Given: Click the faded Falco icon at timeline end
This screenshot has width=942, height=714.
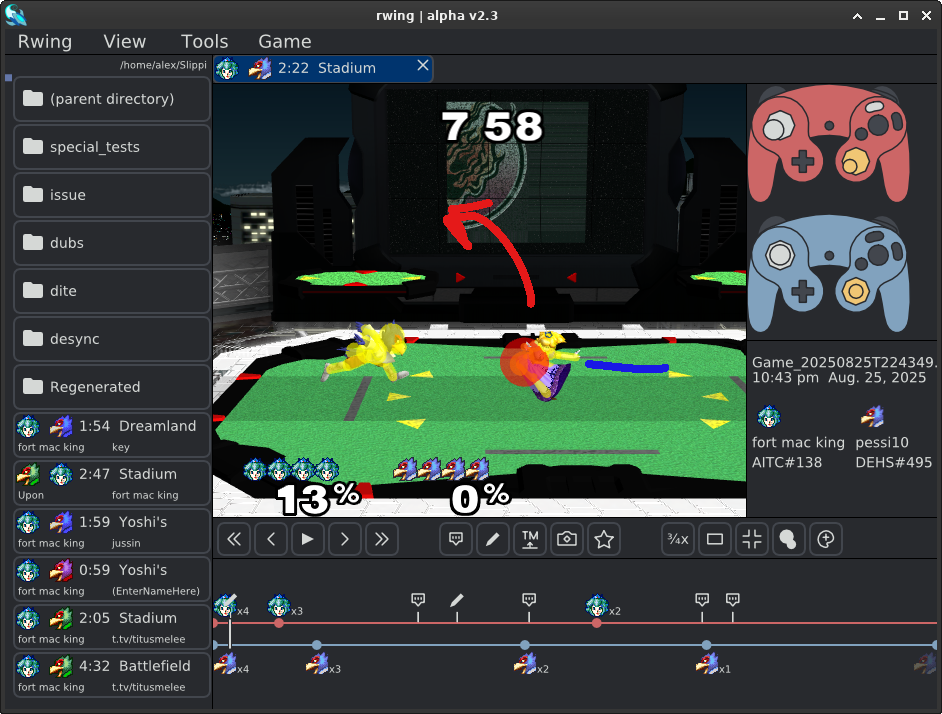Looking at the screenshot, I should click(x=925, y=664).
